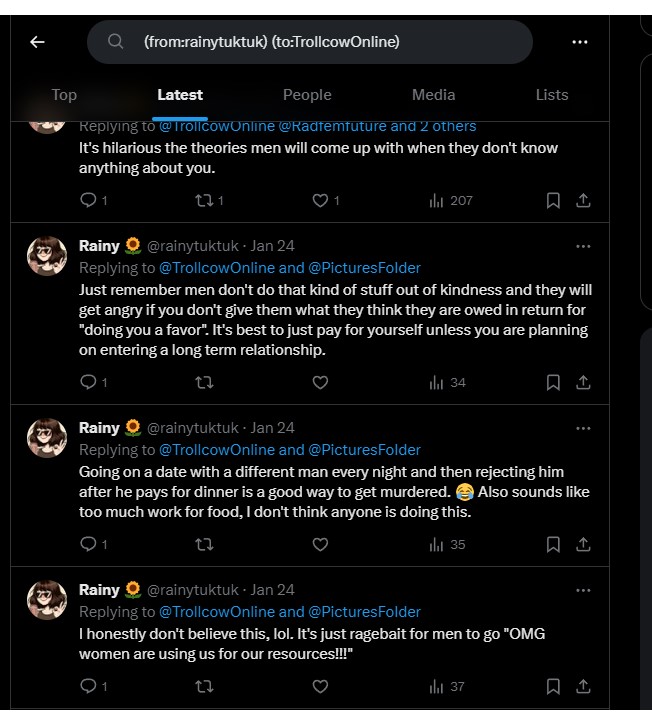The height and width of the screenshot is (724, 652).
Task: Open Rainy's profile avatar on 'Just remember' tweet
Action: click(47, 257)
